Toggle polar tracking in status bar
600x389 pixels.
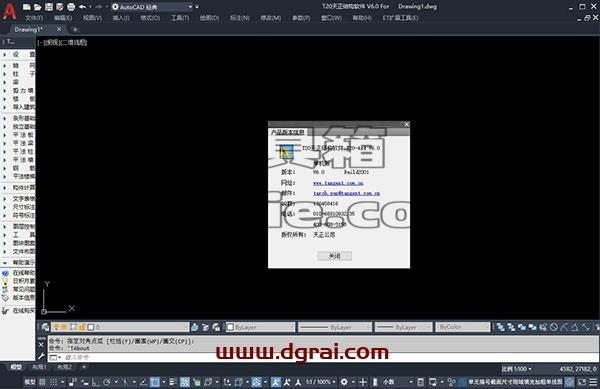coord(107,382)
